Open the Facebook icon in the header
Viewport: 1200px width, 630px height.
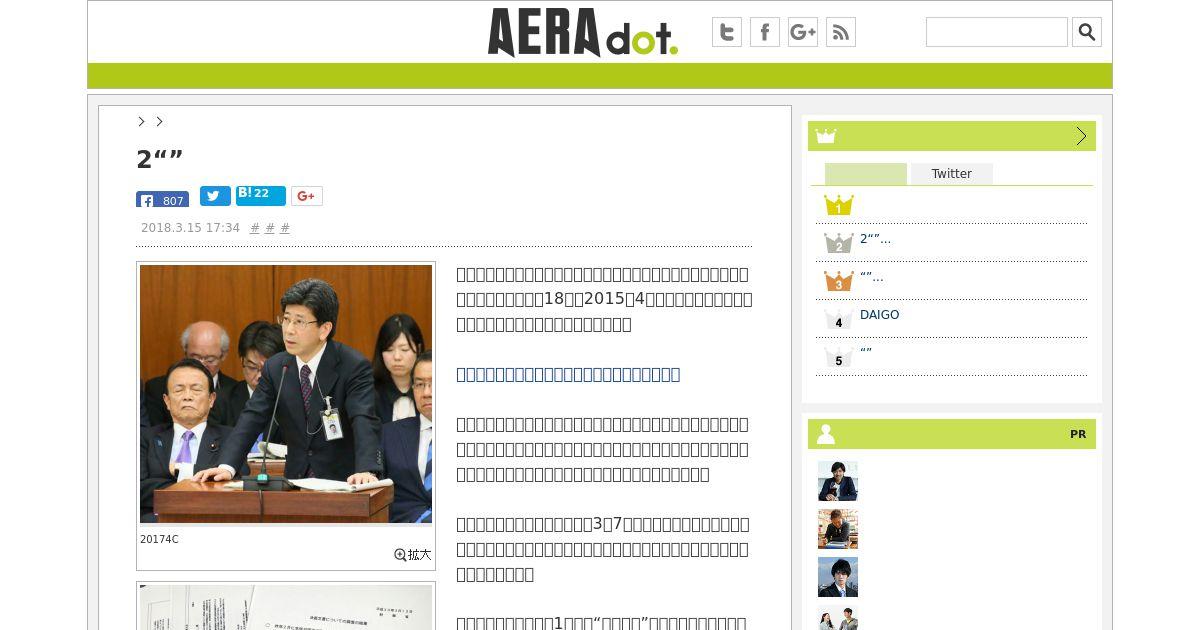(x=765, y=32)
